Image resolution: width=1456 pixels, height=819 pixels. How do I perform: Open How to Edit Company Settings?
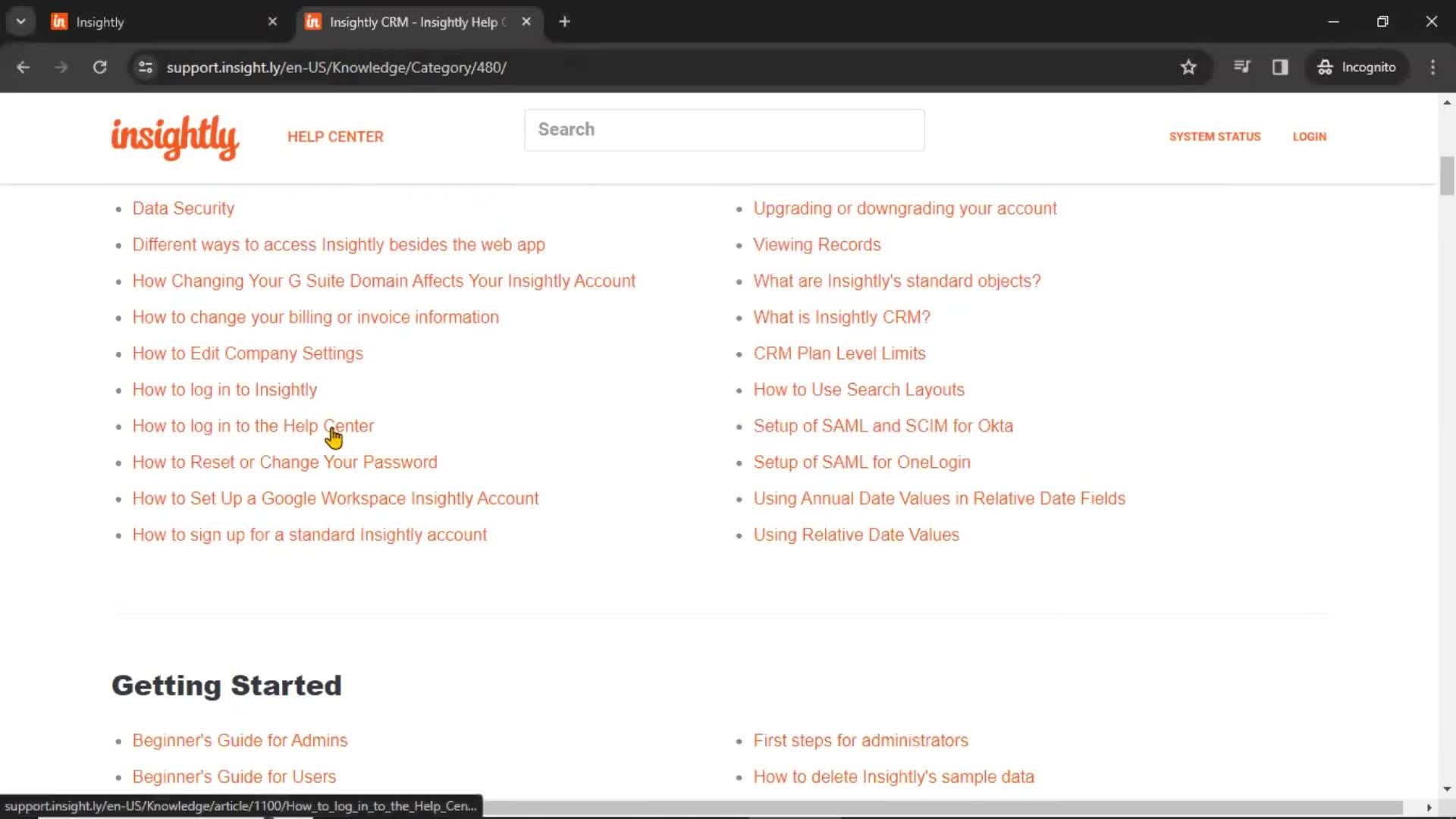248,354
